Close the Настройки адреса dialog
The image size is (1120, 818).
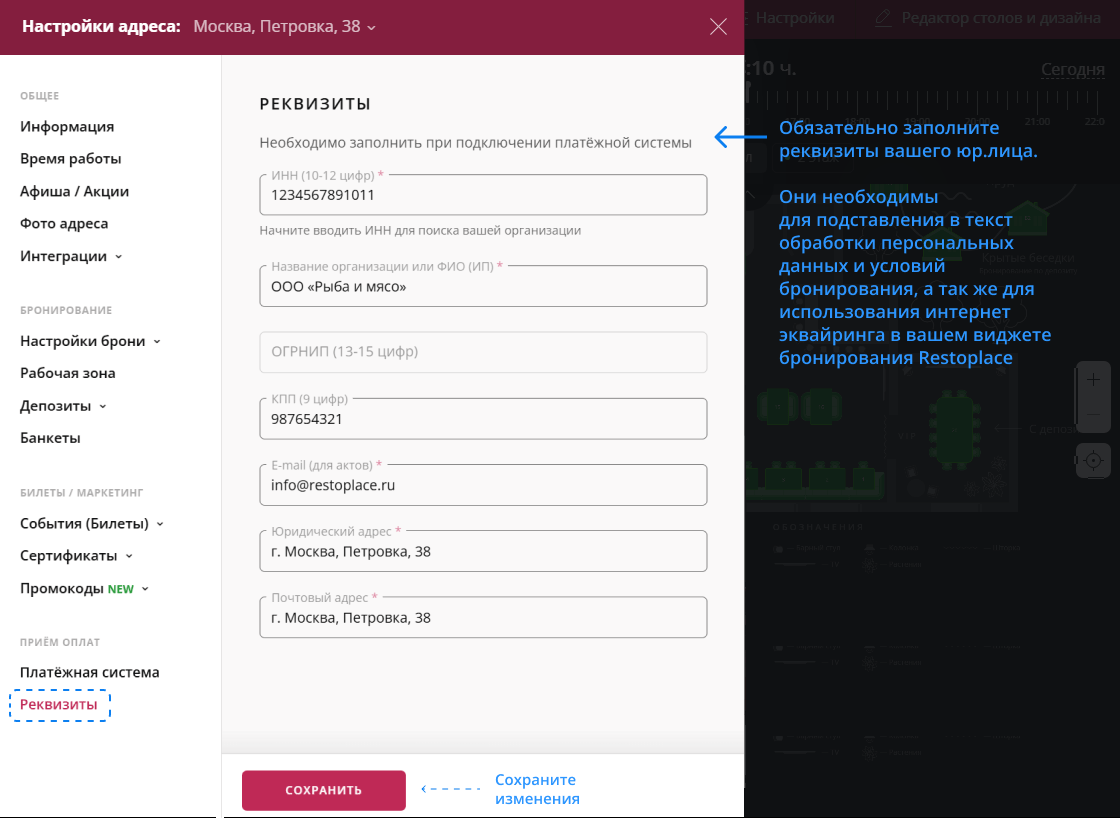pos(718,27)
